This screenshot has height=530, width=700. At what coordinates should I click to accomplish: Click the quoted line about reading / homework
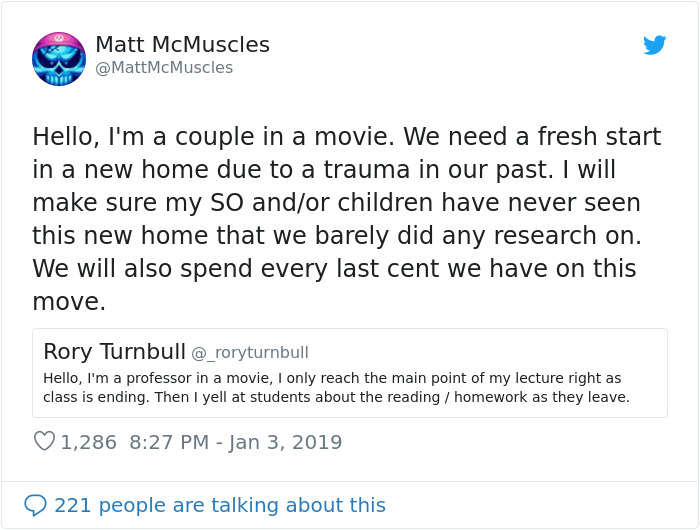click(x=336, y=397)
